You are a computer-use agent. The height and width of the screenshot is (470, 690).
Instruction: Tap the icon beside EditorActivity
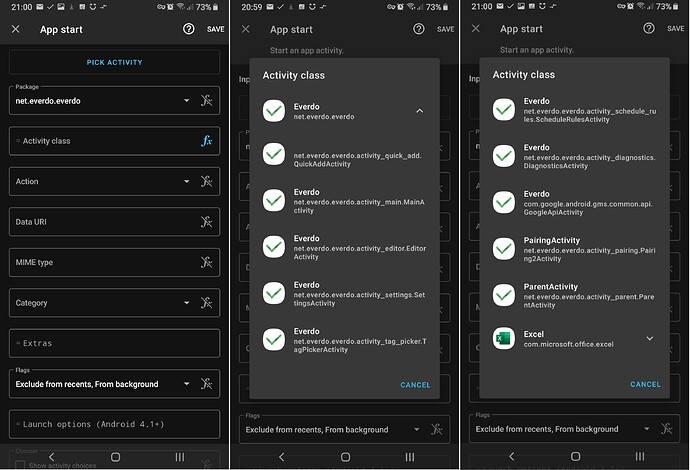coord(274,247)
